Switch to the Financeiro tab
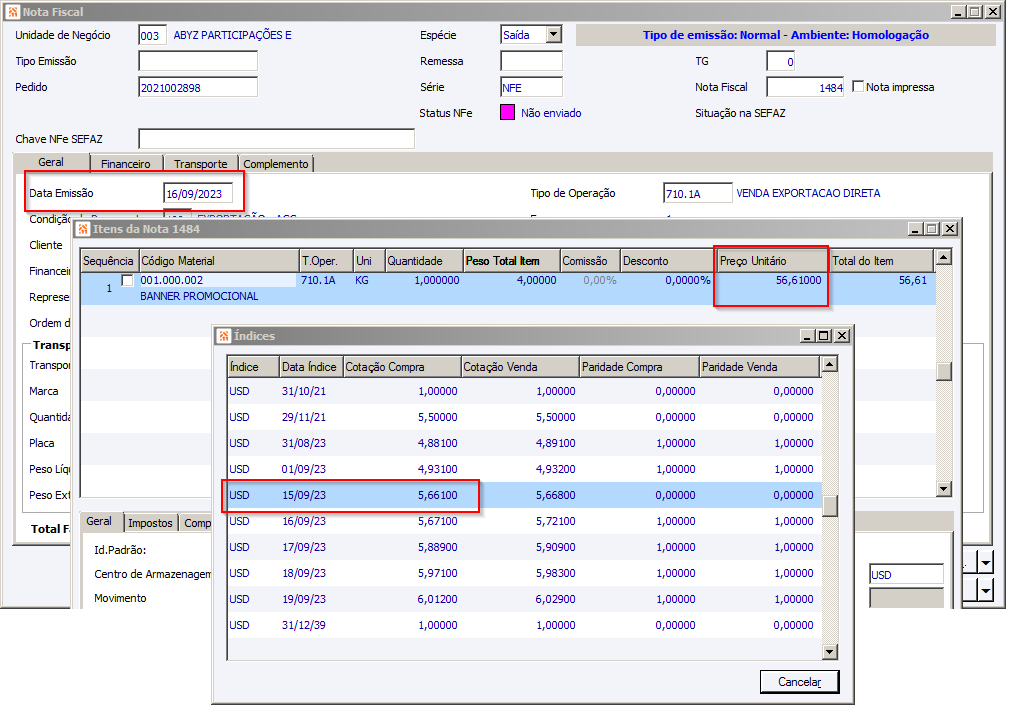This screenshot has width=1010, height=712. [x=126, y=163]
